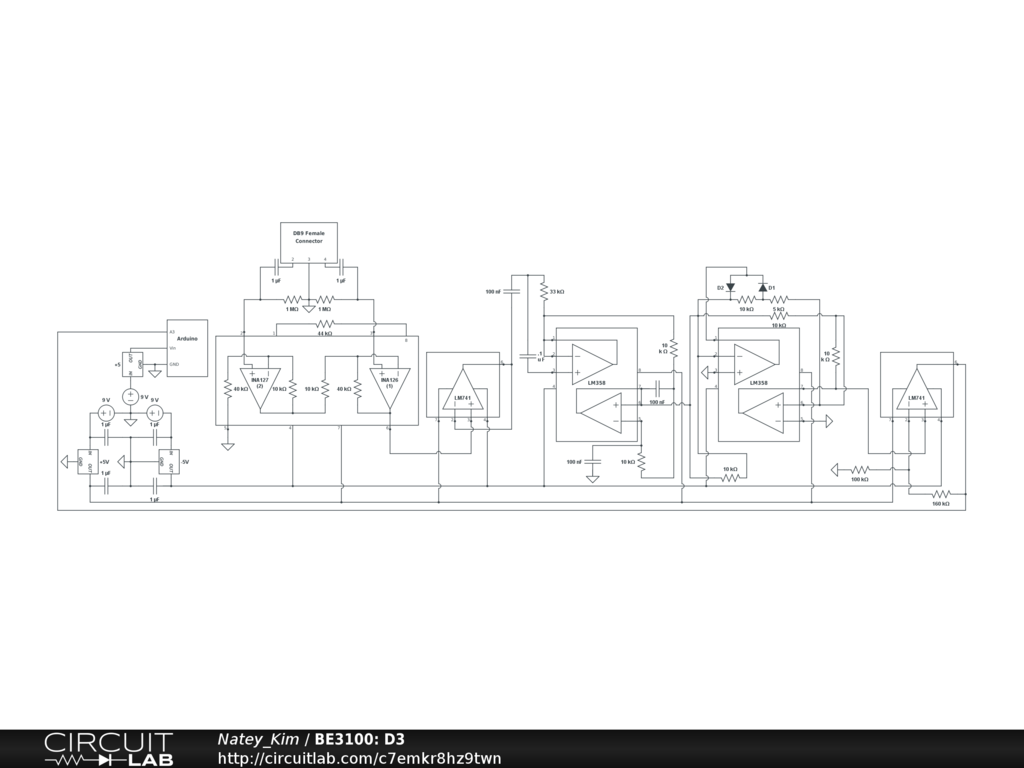Click the D1 diode symbol
The height and width of the screenshot is (768, 1024).
point(762,287)
